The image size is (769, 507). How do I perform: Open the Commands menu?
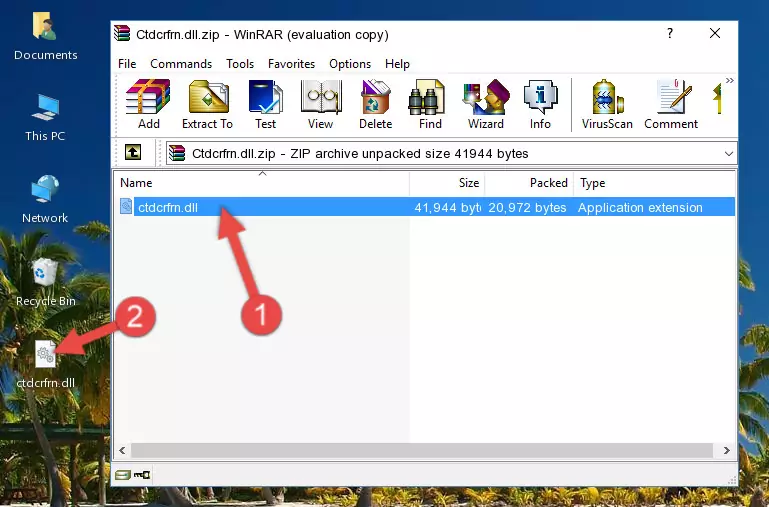click(x=181, y=64)
